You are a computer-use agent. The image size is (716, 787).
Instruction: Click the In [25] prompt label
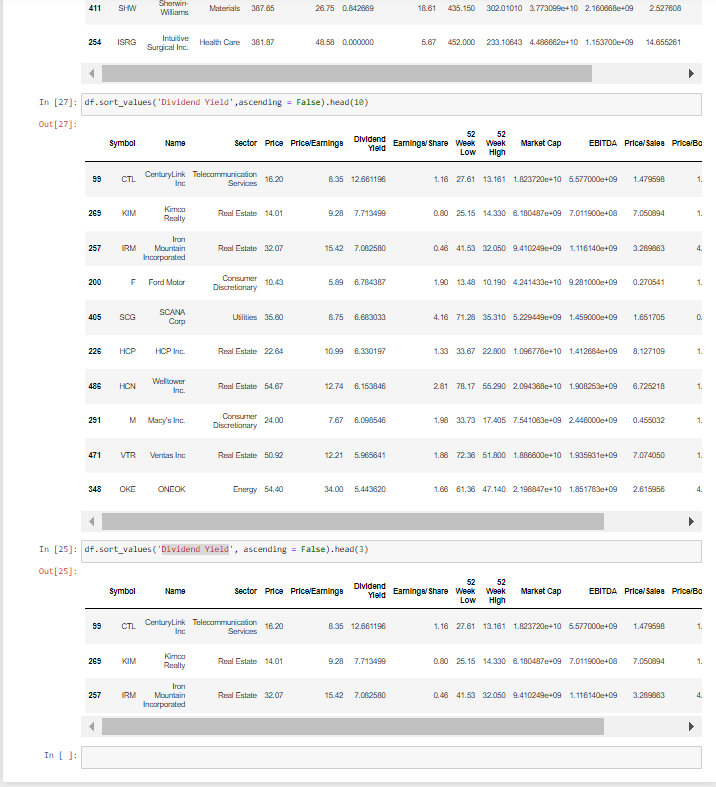tap(58, 549)
